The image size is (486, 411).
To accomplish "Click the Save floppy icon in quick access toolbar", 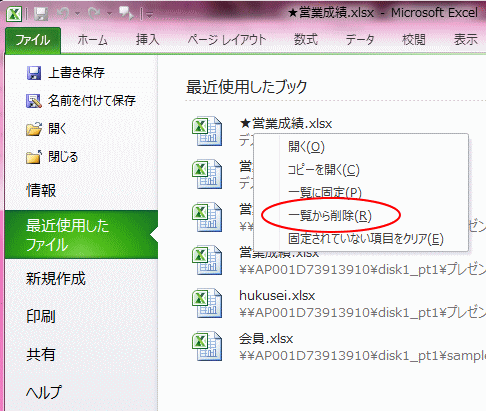I will pyautogui.click(x=41, y=14).
